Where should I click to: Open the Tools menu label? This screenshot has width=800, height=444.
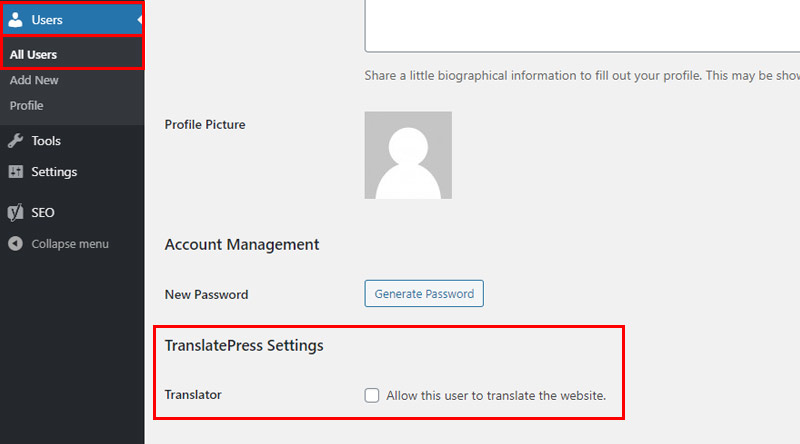[46, 141]
